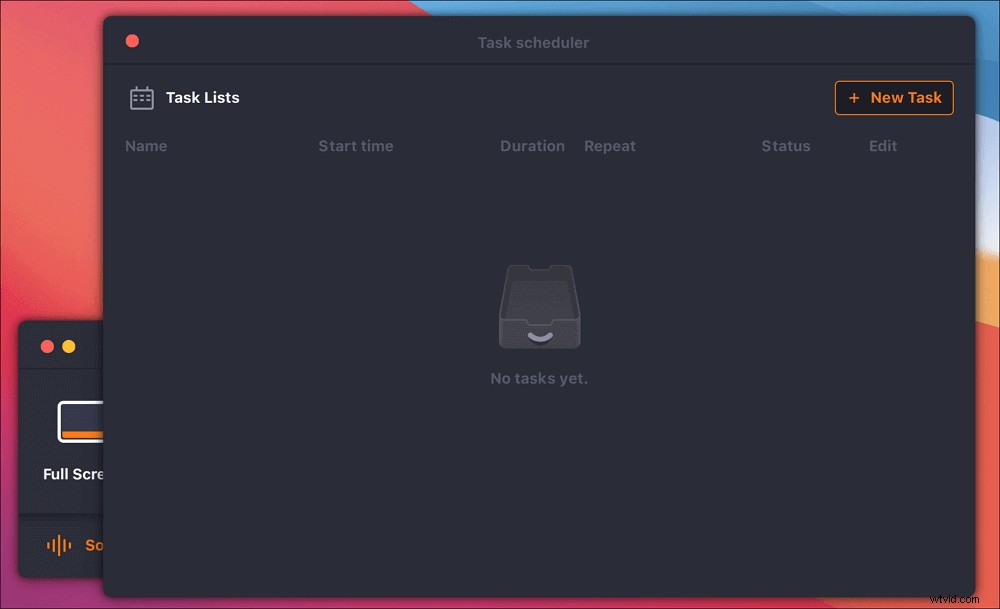Click the Task Lists calendar icon

pos(142,98)
